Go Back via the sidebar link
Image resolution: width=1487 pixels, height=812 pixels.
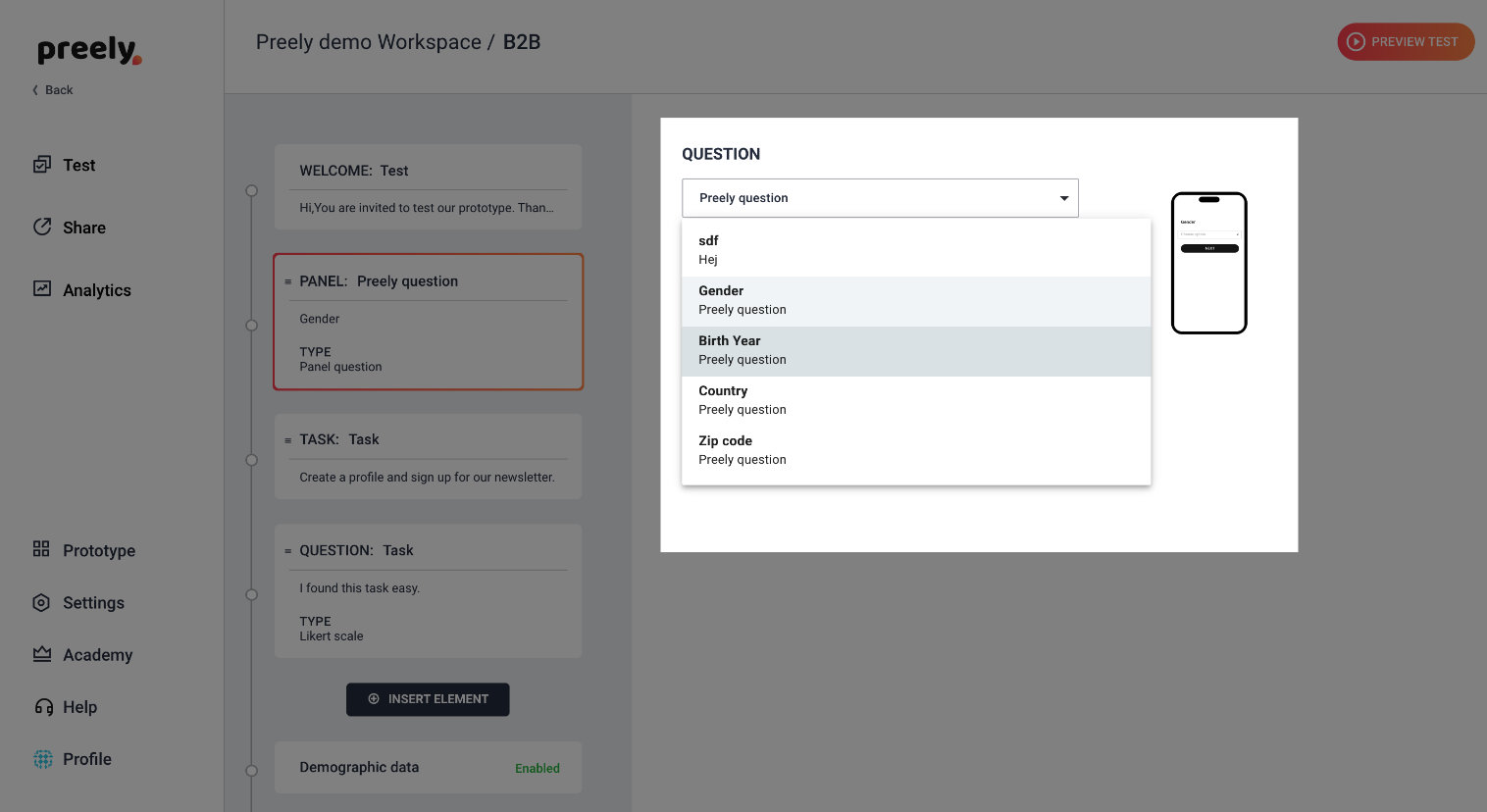(x=53, y=90)
